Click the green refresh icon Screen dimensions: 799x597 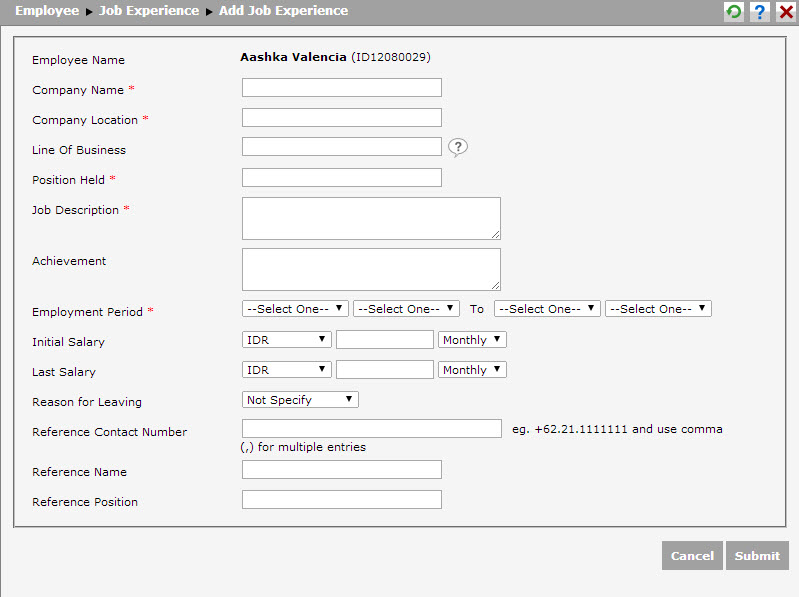734,11
